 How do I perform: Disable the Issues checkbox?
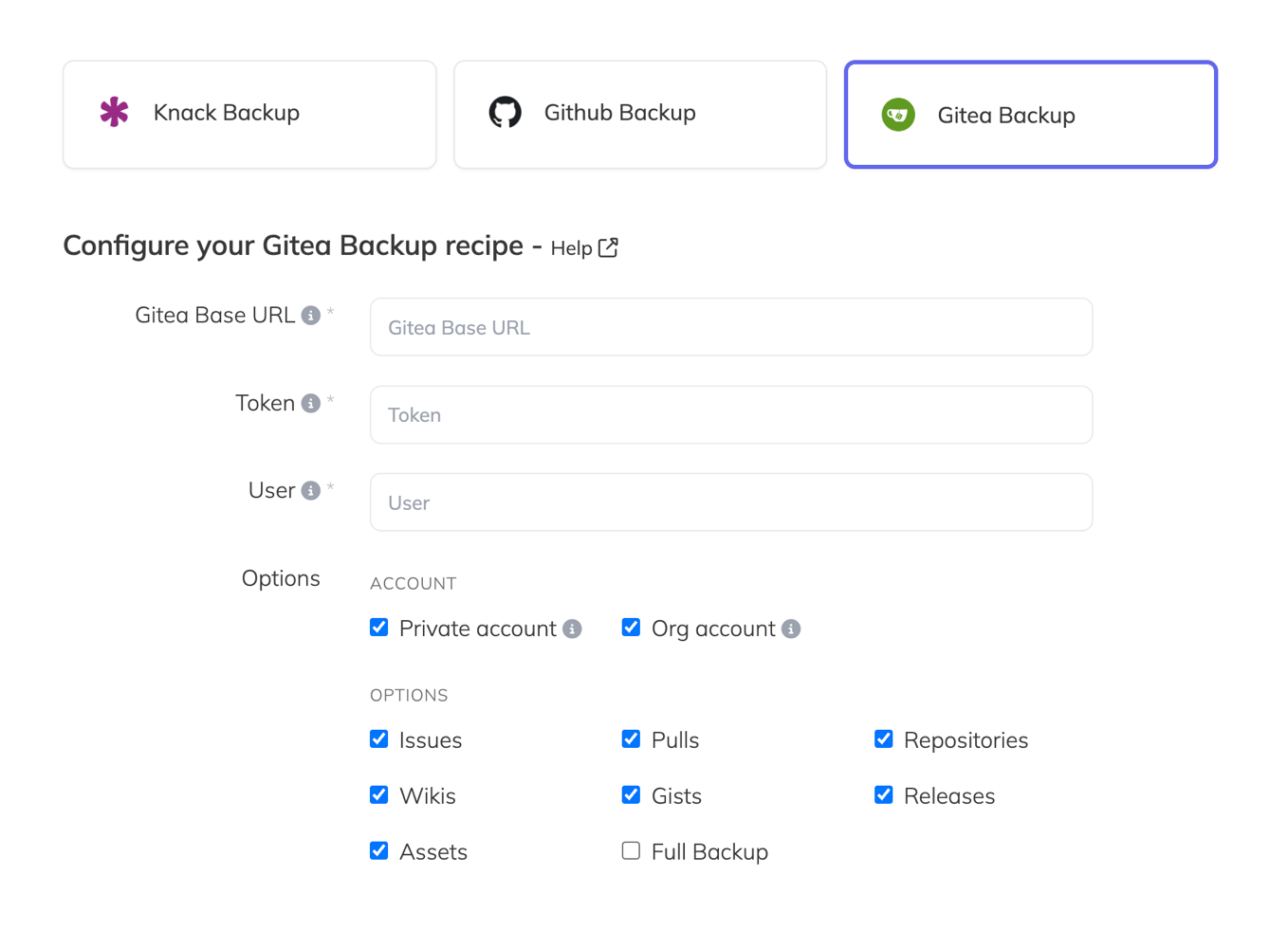point(379,739)
